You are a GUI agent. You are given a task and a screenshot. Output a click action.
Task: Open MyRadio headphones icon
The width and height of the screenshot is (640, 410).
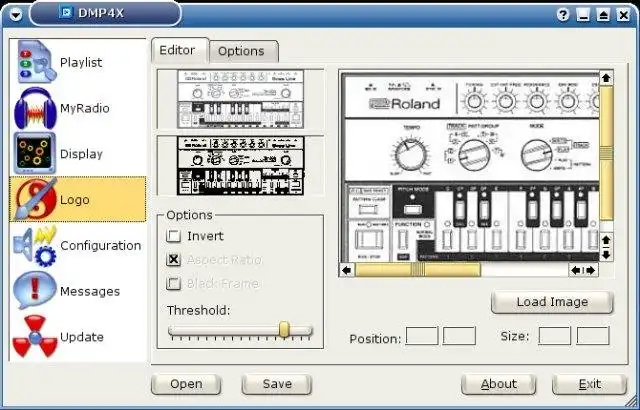35,109
